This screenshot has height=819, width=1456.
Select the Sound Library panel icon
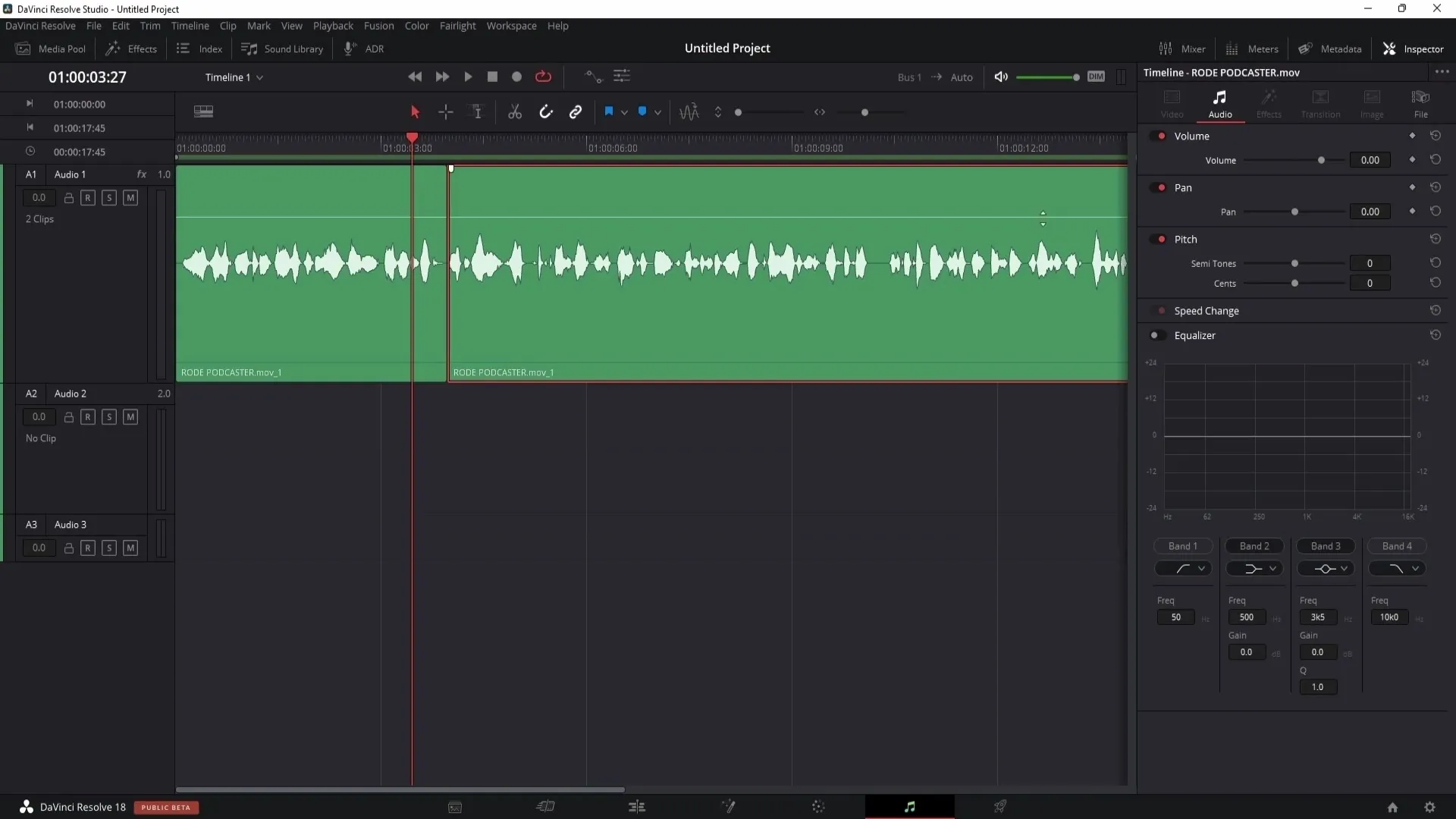(x=248, y=49)
